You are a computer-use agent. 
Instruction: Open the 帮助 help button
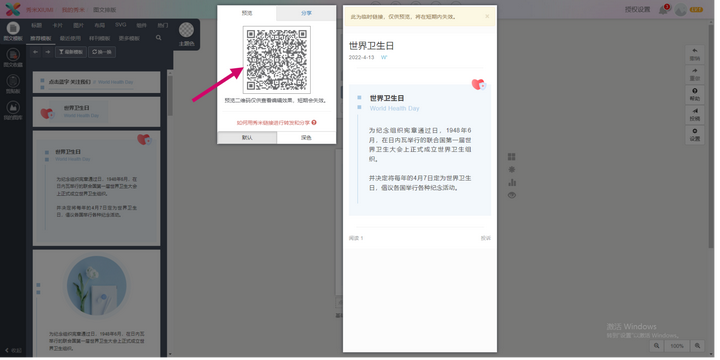coord(695,95)
